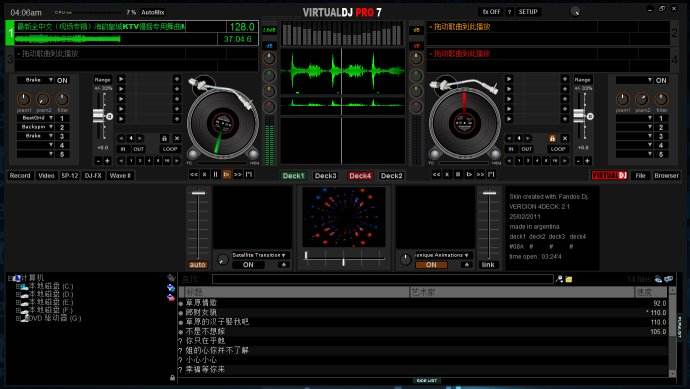Click the plus pitch button on left deck
Screen dimensions: 690x389
tap(107, 161)
